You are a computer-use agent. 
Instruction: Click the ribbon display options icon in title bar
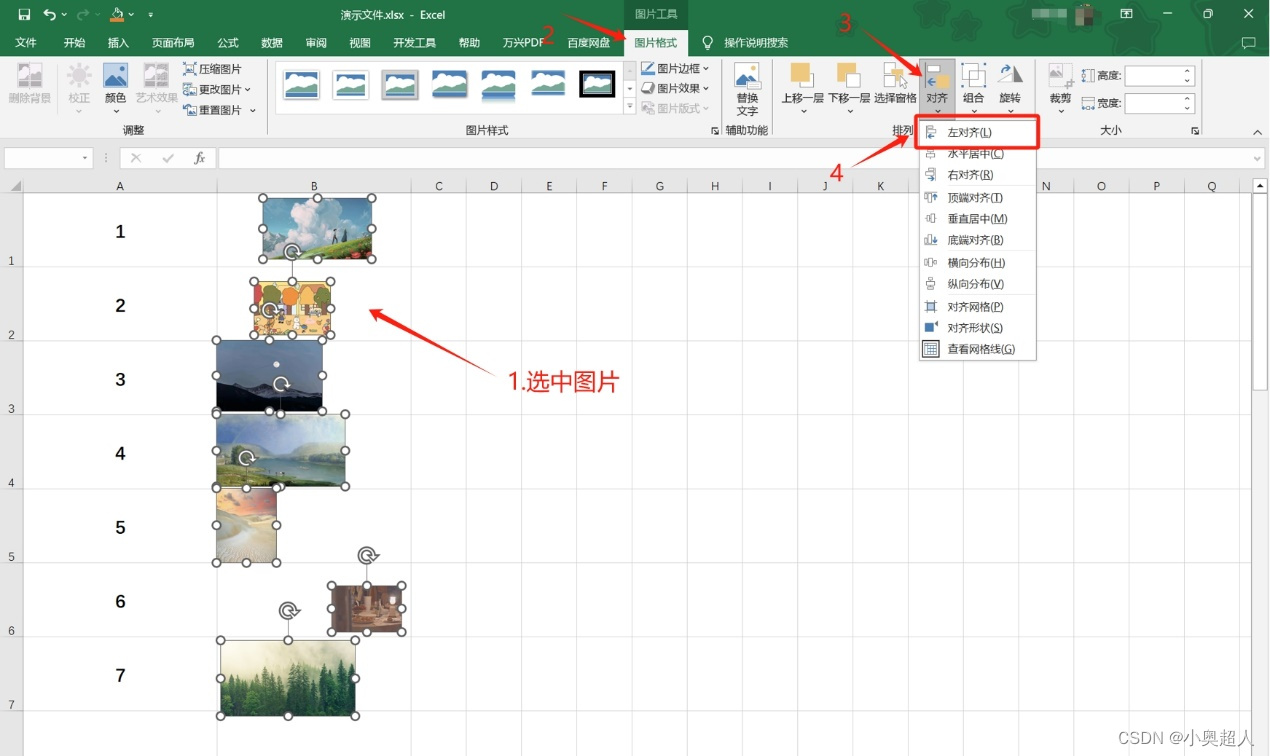(1126, 14)
